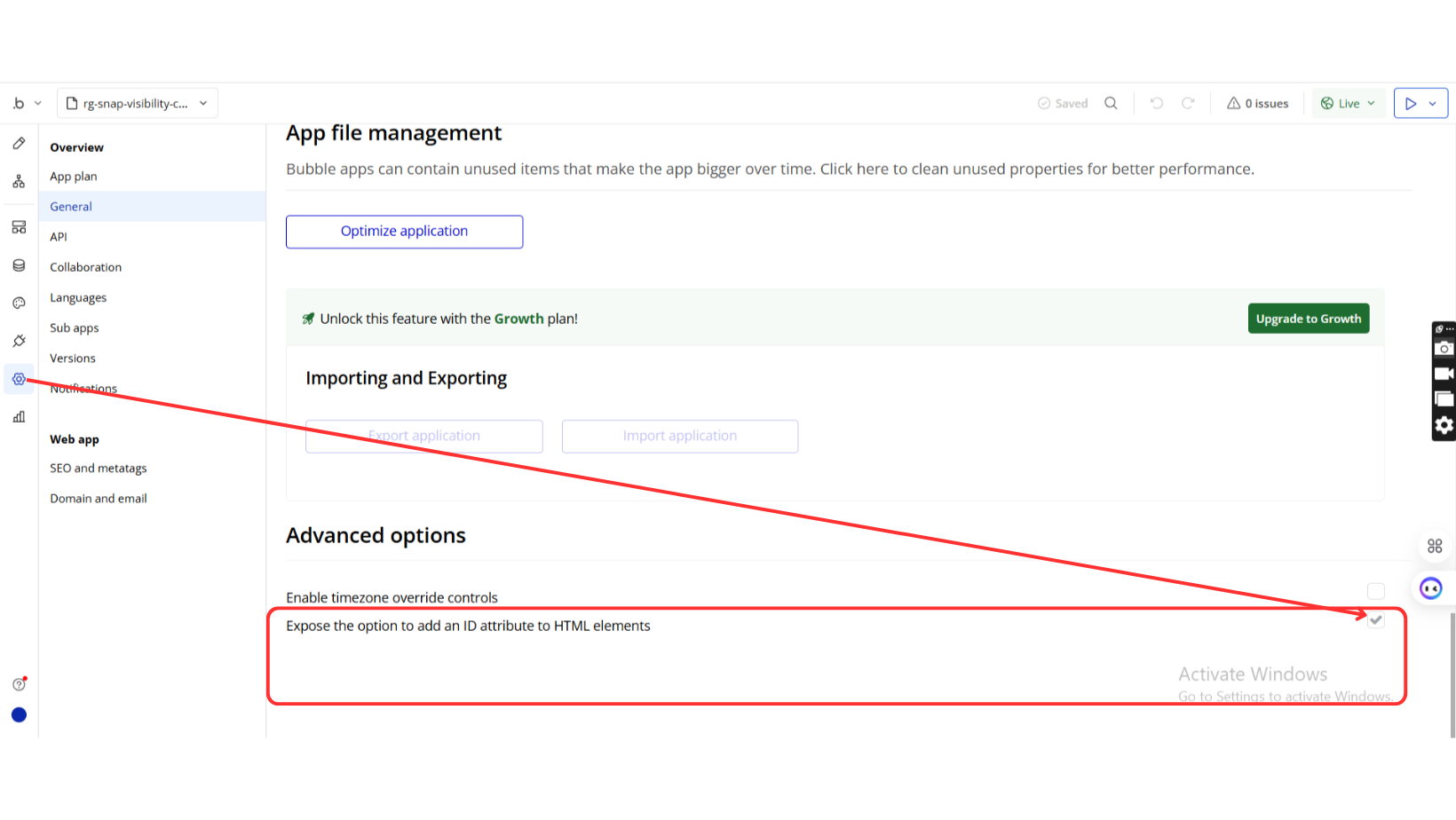Click the screenshot camera icon on floating toolbar
1456x820 pixels.
[1444, 349]
